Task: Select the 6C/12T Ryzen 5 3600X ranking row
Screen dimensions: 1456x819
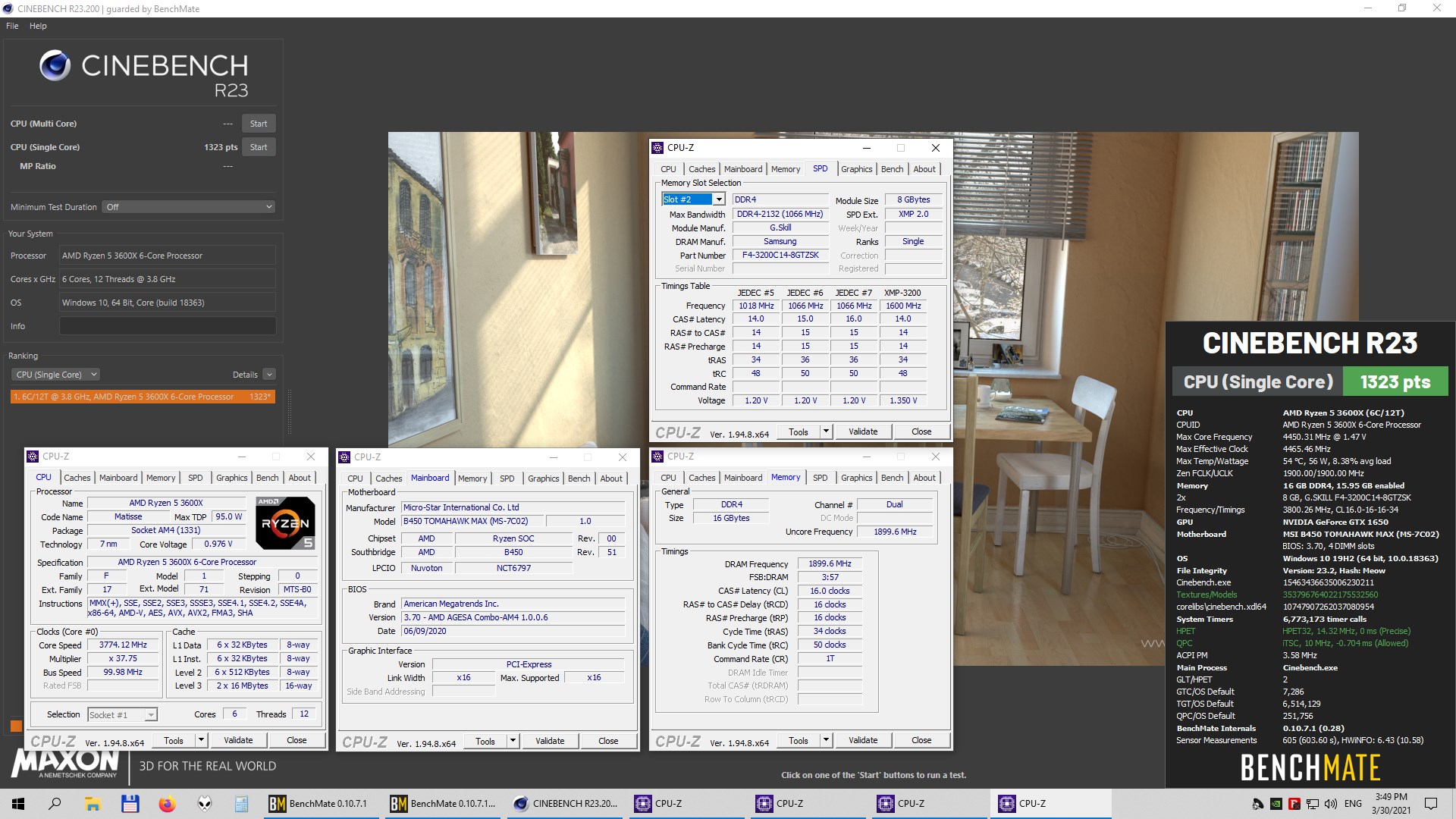Action: (143, 397)
